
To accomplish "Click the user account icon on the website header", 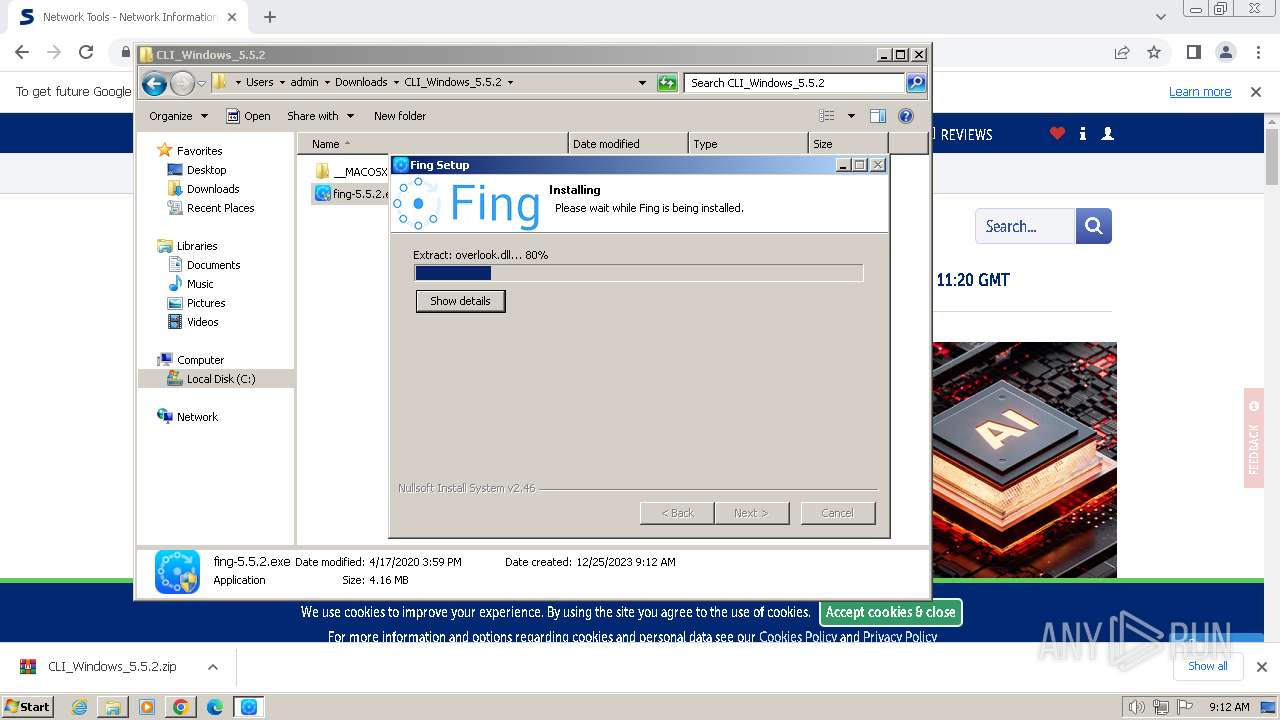I will (x=1107, y=133).
